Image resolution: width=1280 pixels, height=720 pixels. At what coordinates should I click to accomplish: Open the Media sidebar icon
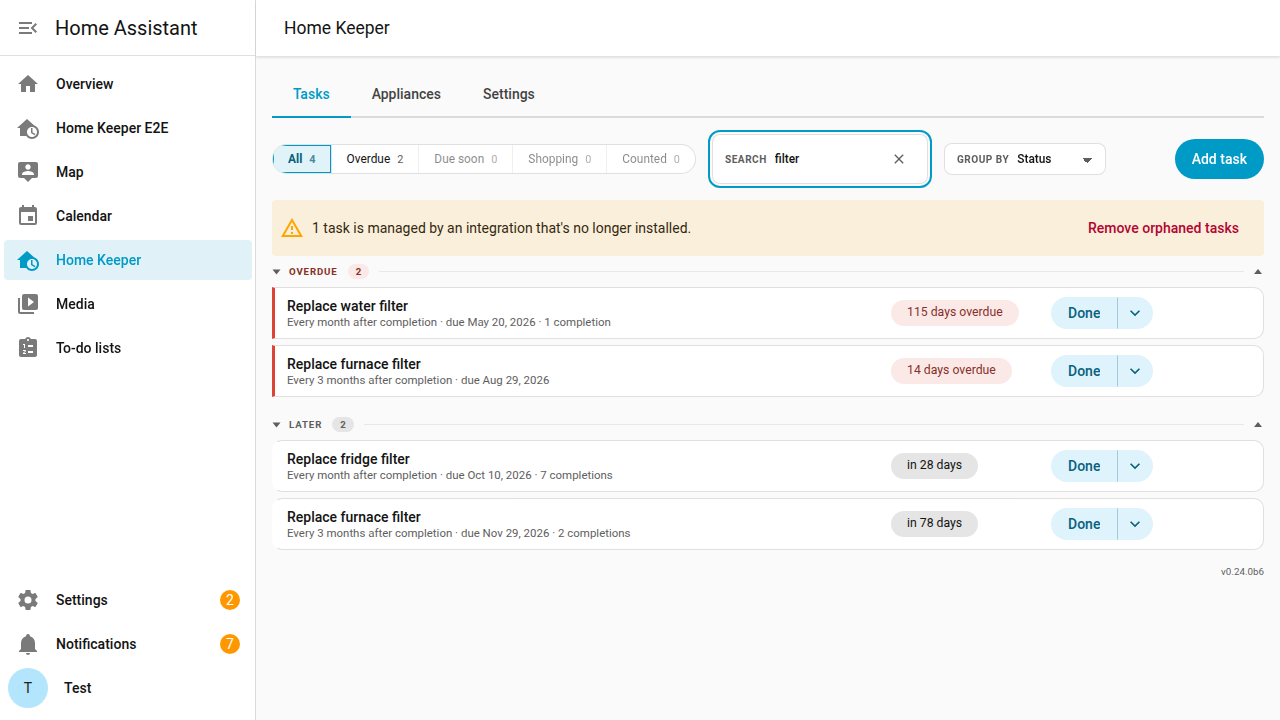(x=28, y=304)
